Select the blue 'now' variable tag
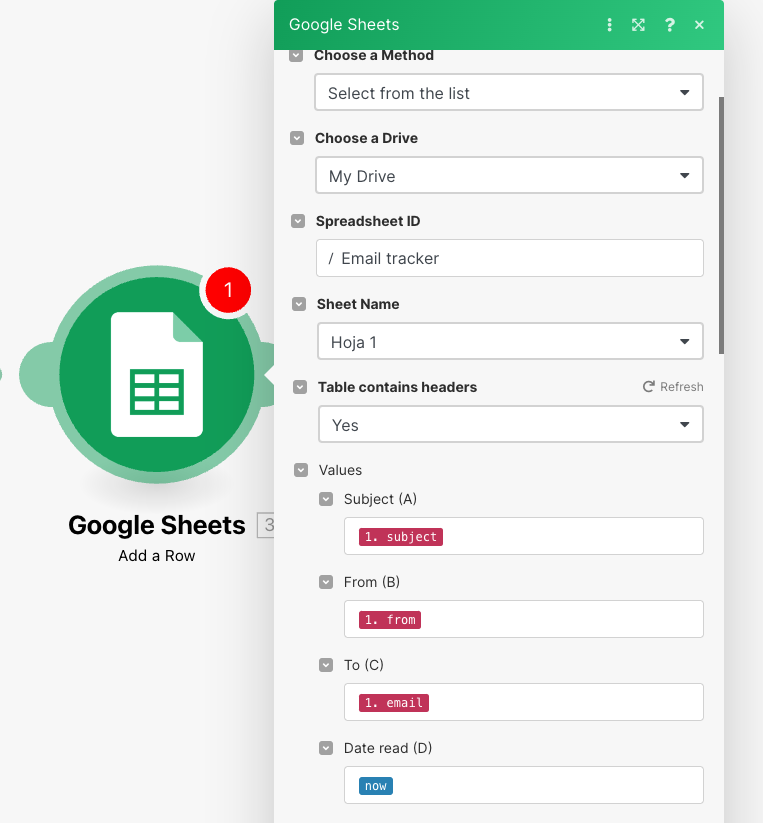The width and height of the screenshot is (763, 823). coord(376,786)
